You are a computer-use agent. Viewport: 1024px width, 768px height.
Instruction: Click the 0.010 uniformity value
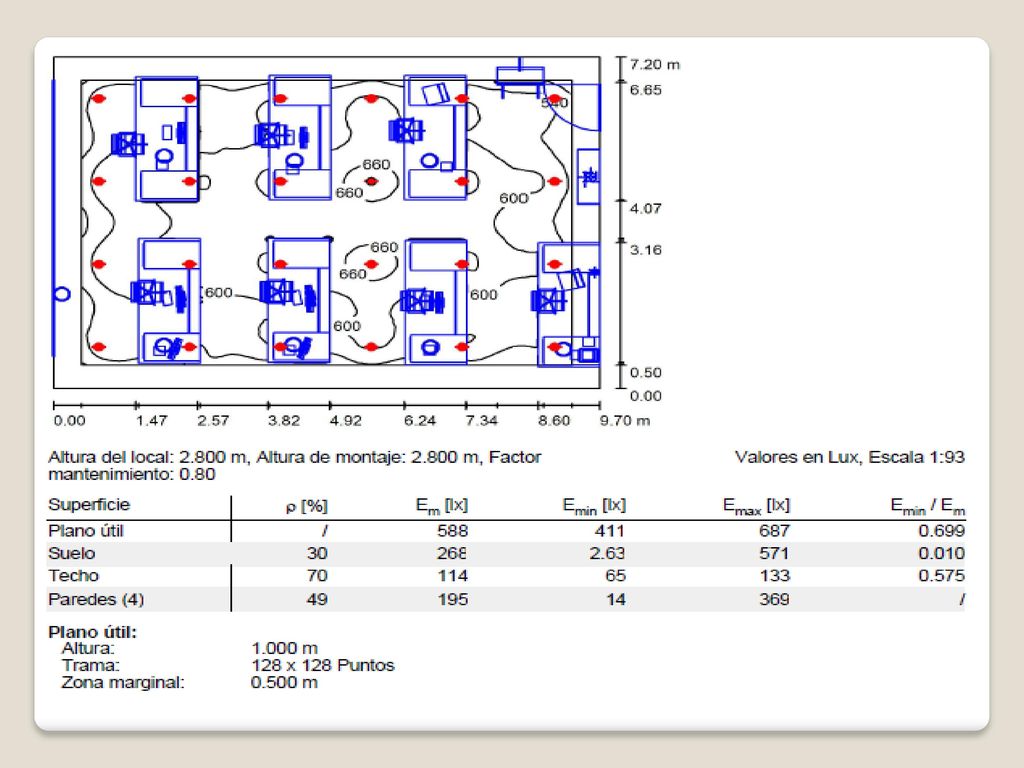tap(942, 553)
